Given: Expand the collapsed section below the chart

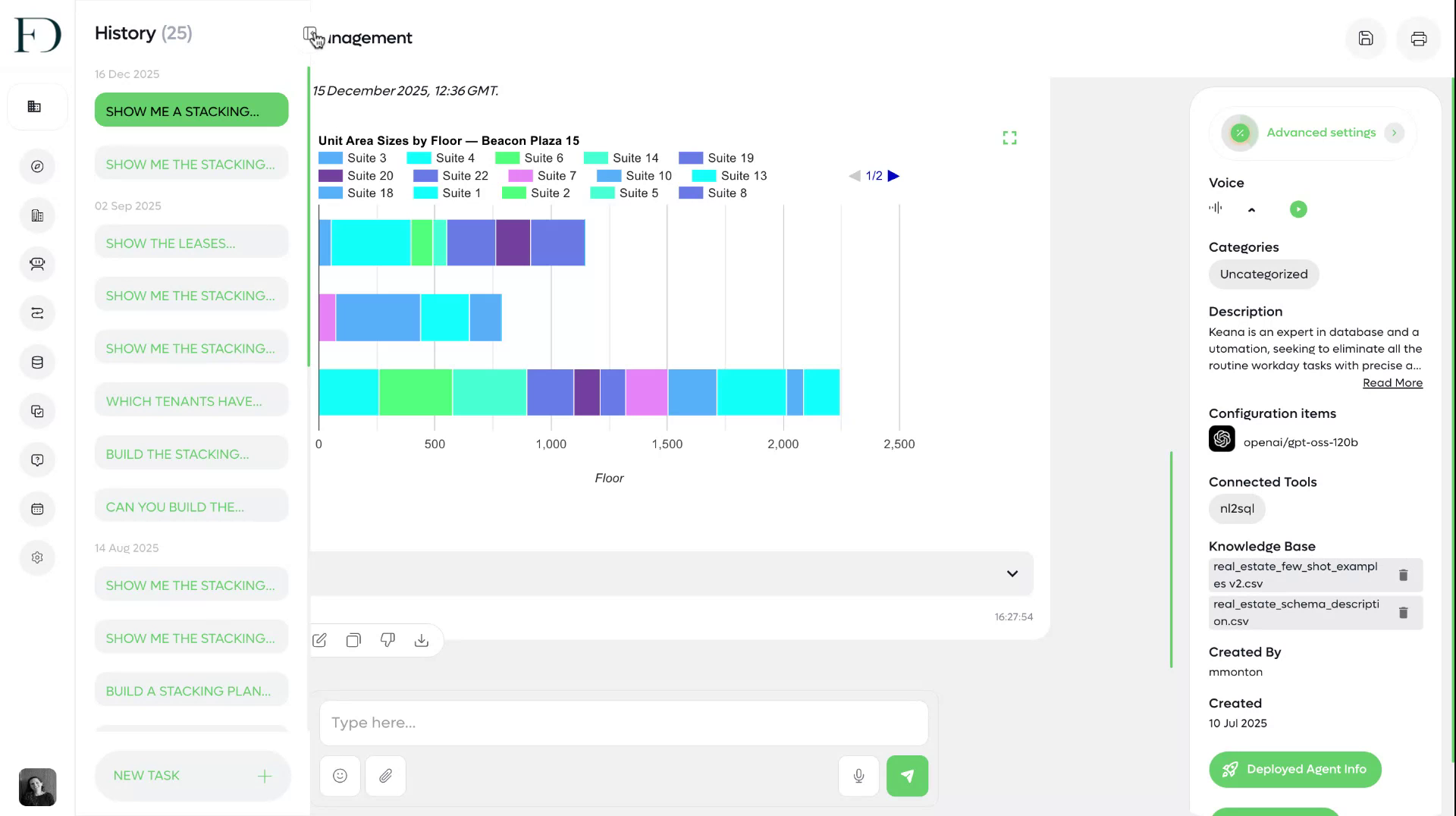Looking at the screenshot, I should coord(1012,573).
